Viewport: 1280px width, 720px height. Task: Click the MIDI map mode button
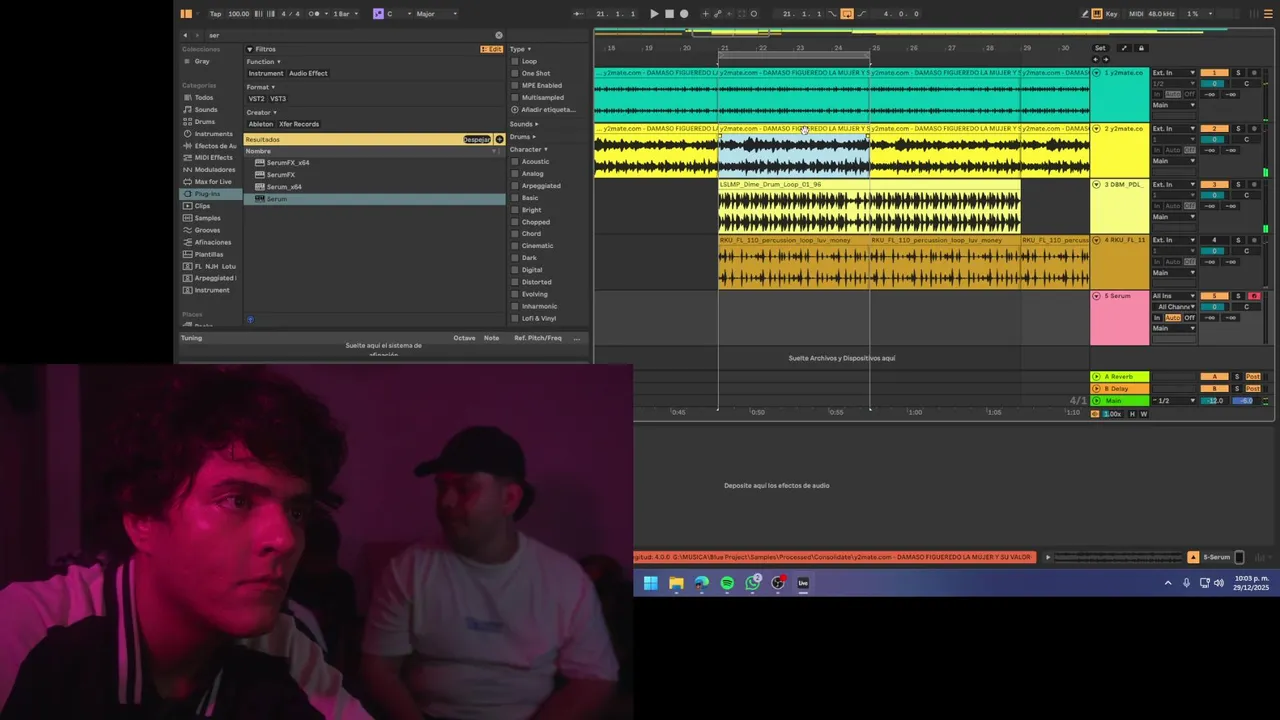coord(1136,14)
